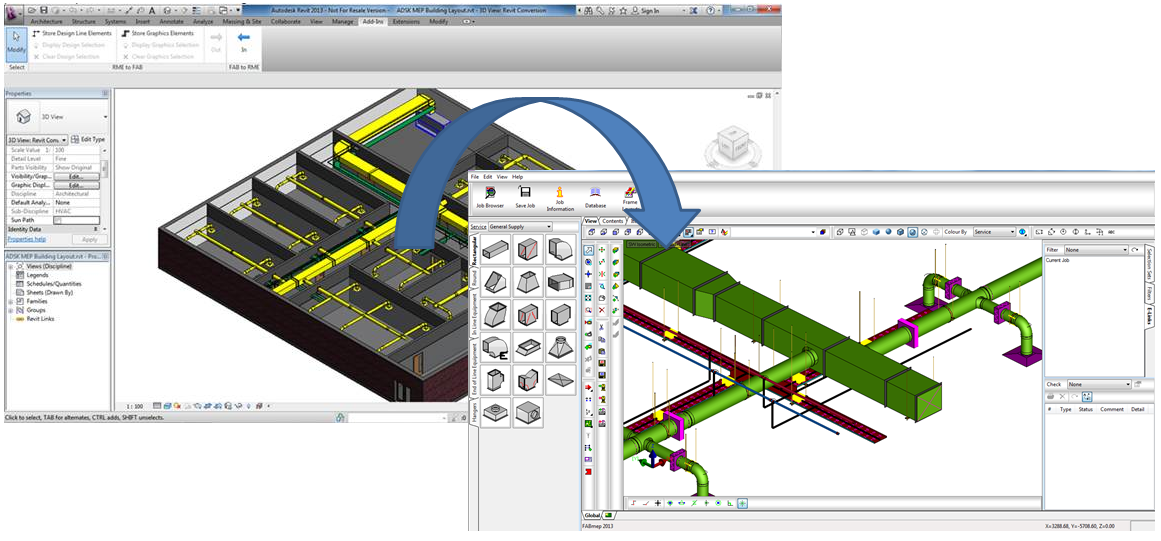Click Store Graphics Elements

tap(158, 33)
